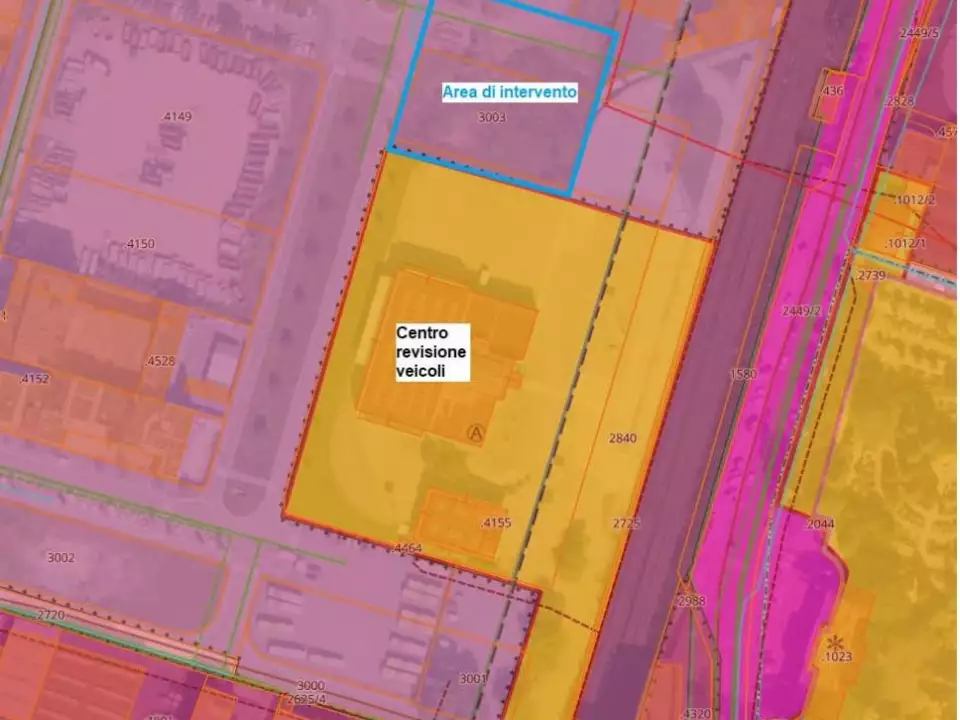Image resolution: width=960 pixels, height=720 pixels.
Task: Click parcel number 2449/2
Action: (x=801, y=311)
